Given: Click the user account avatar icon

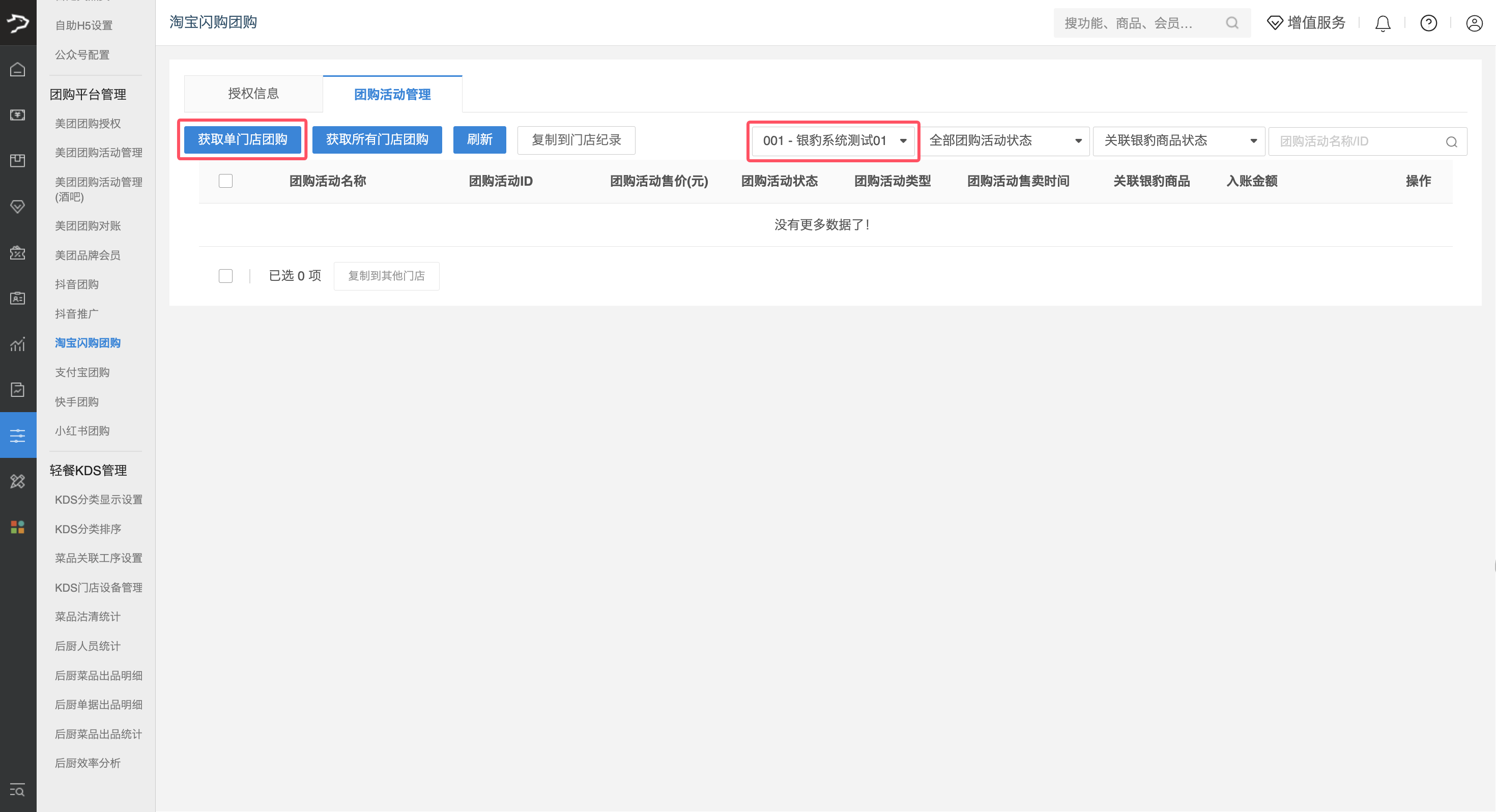Looking at the screenshot, I should click(x=1474, y=23).
